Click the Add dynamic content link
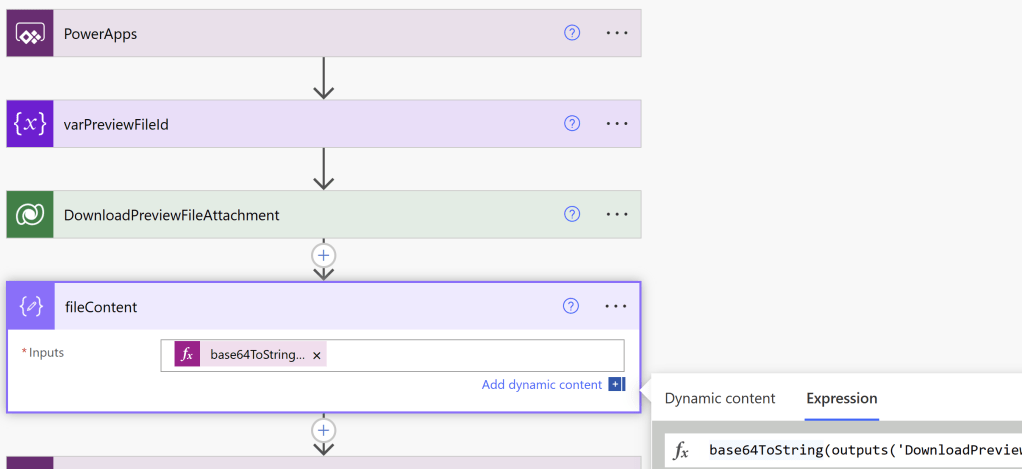The height and width of the screenshot is (469, 1022). pos(542,385)
